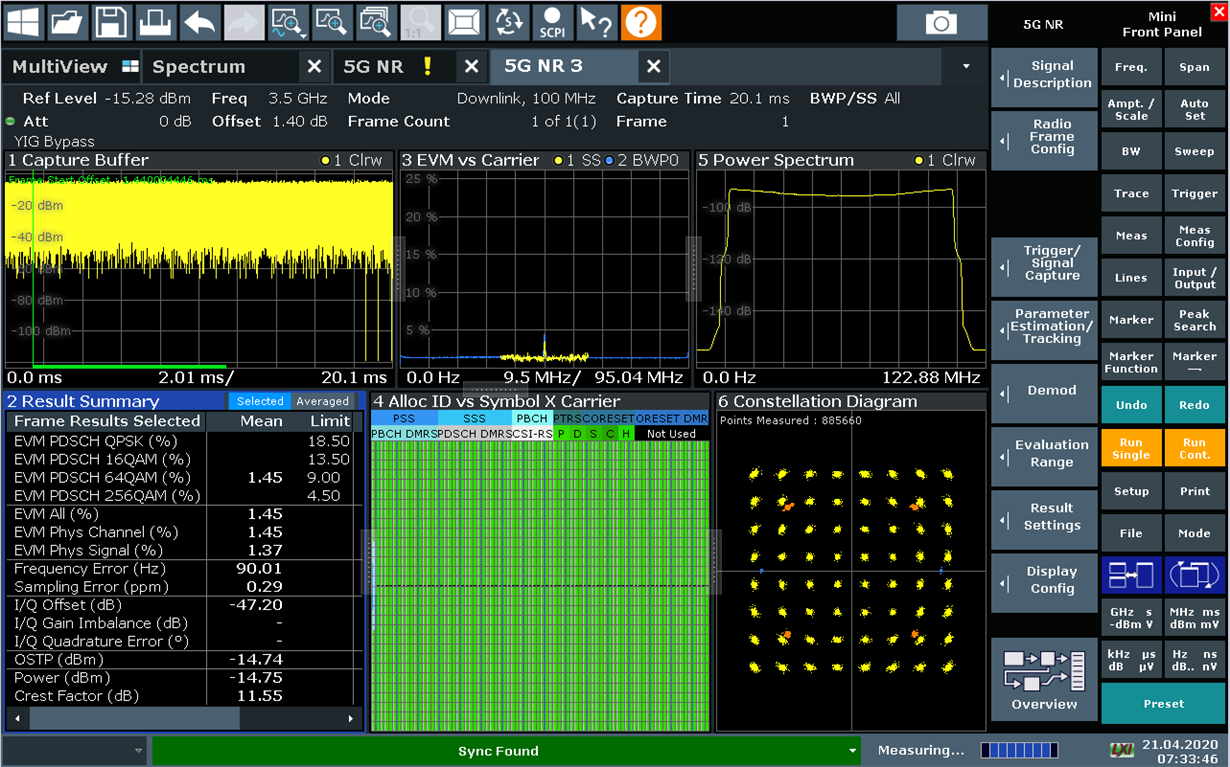This screenshot has width=1230, height=767.
Task: Switch to the Spectrum tab
Action: (199, 67)
